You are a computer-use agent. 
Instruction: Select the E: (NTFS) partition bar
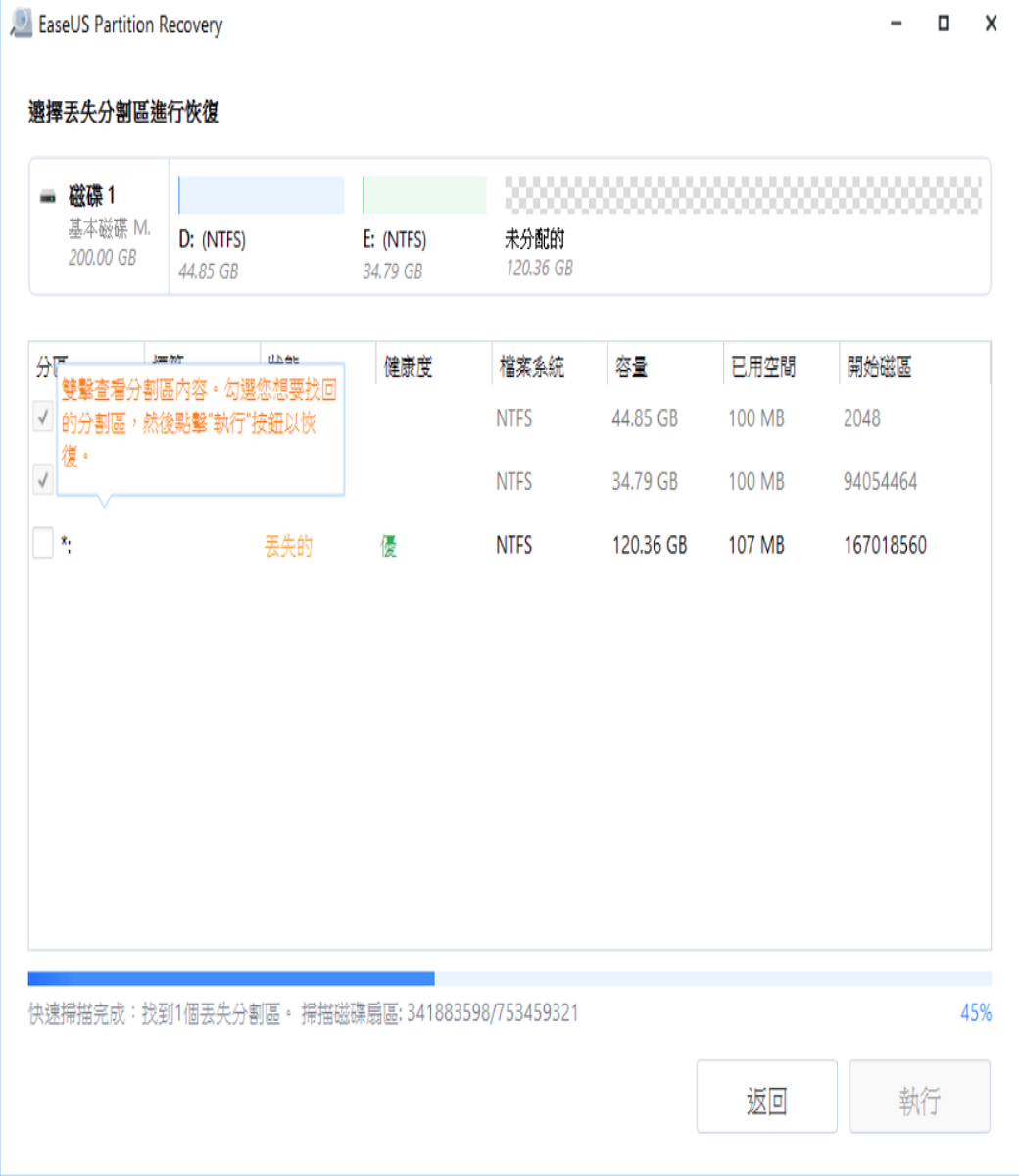point(424,195)
